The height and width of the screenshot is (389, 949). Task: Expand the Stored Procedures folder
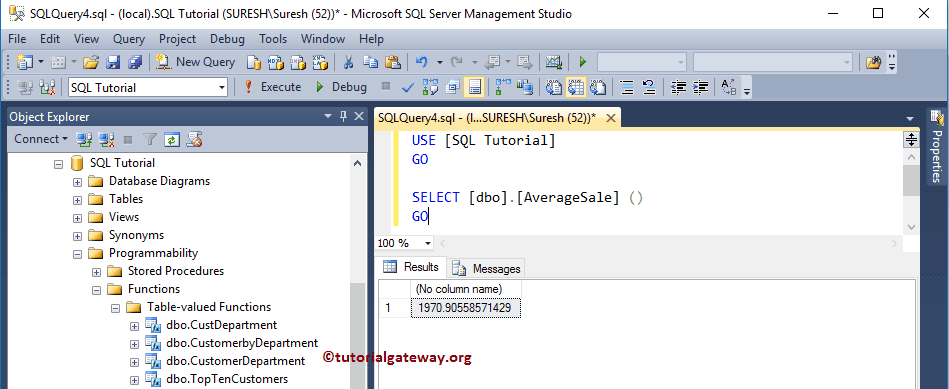pyautogui.click(x=96, y=272)
